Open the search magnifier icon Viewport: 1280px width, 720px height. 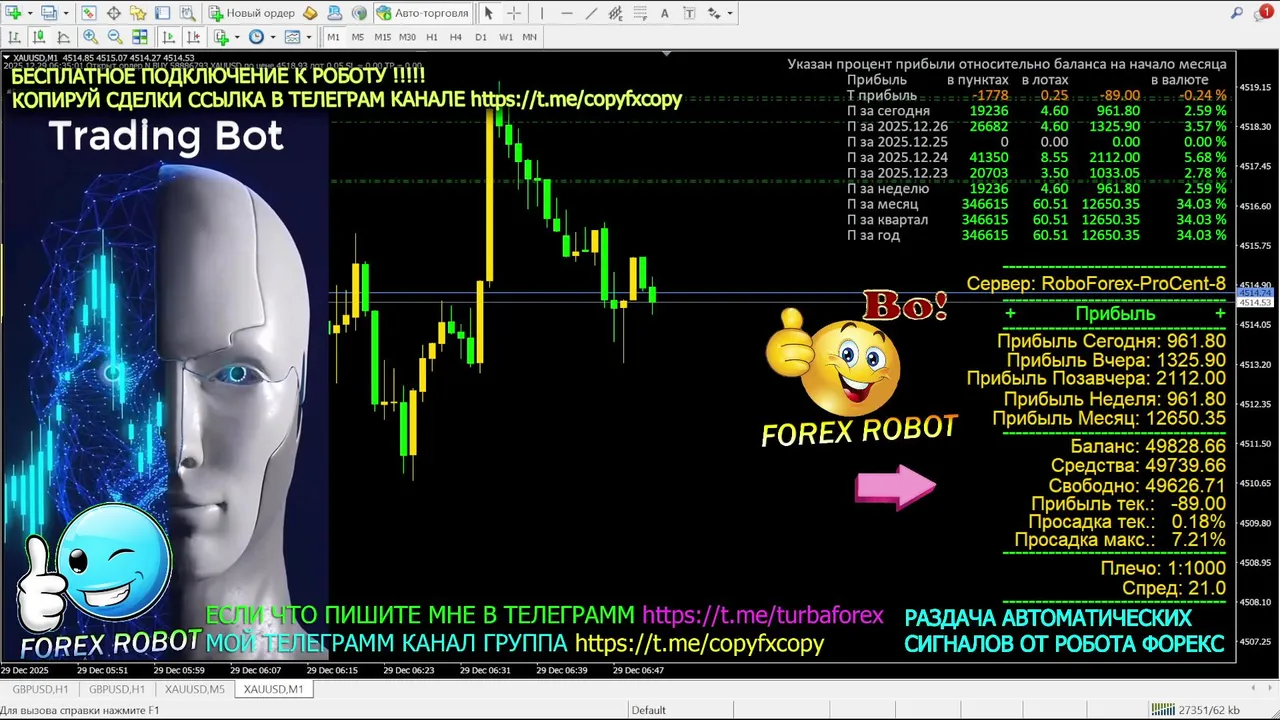click(1237, 14)
